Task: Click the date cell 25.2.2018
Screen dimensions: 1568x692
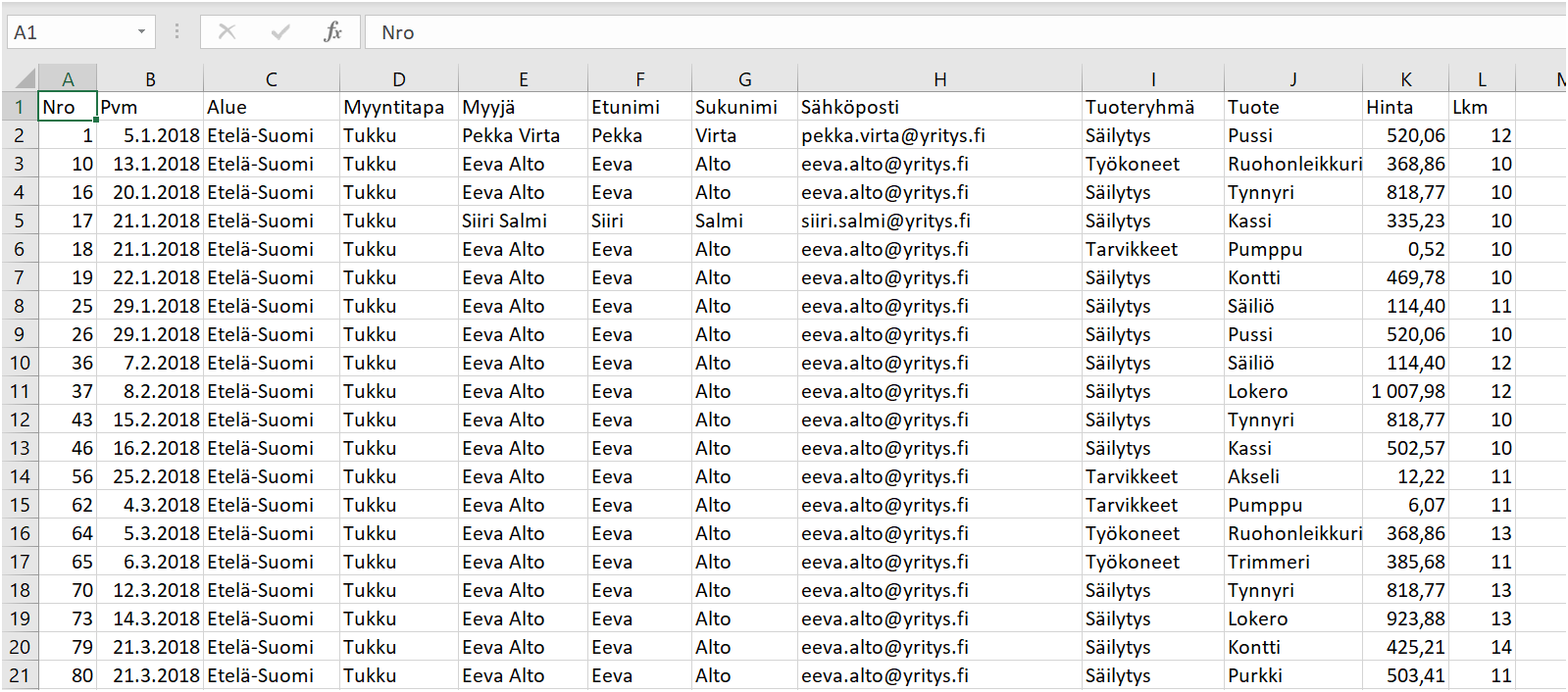Action: (150, 476)
